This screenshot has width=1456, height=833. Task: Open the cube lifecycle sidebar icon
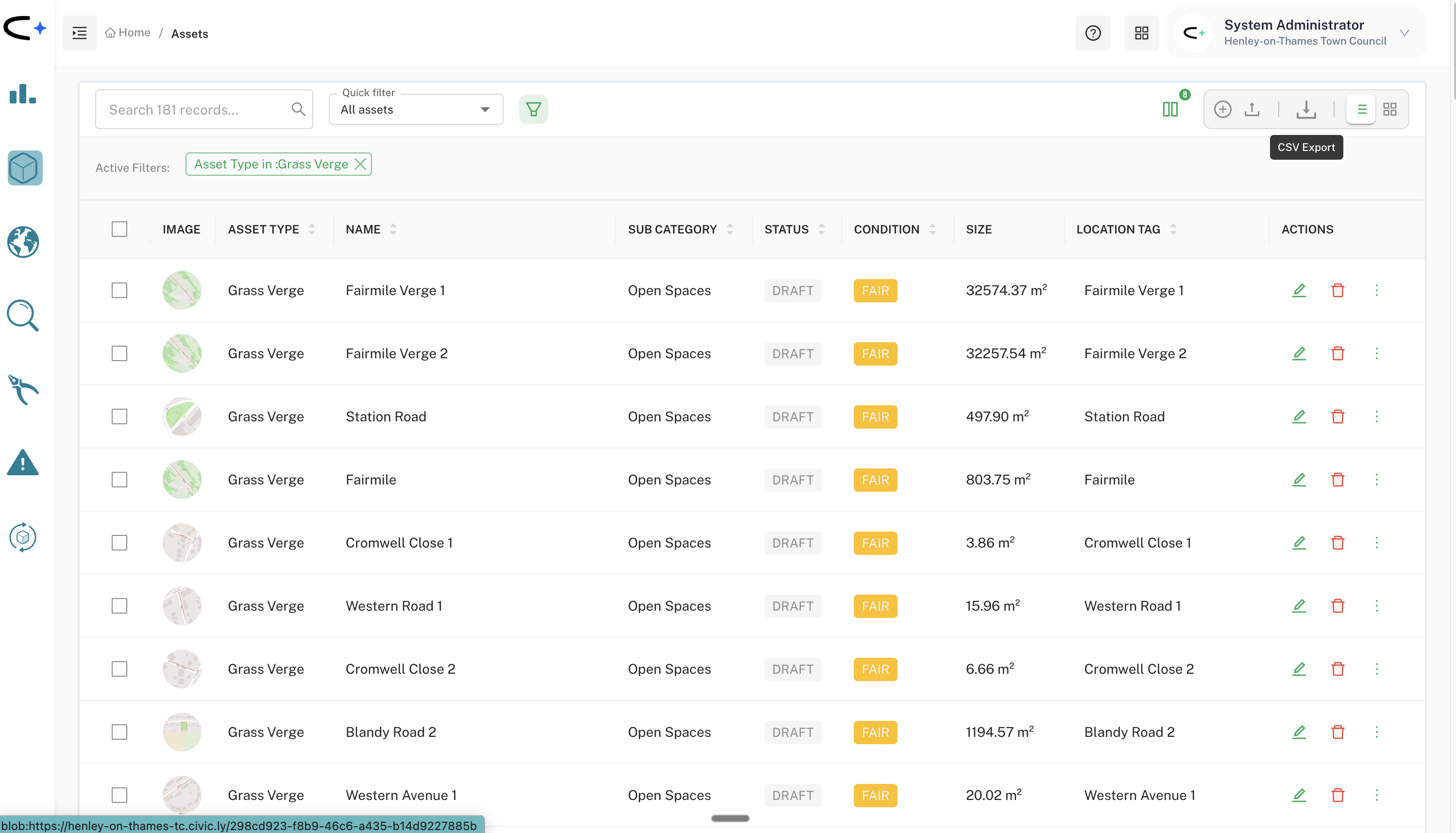pyautogui.click(x=23, y=537)
